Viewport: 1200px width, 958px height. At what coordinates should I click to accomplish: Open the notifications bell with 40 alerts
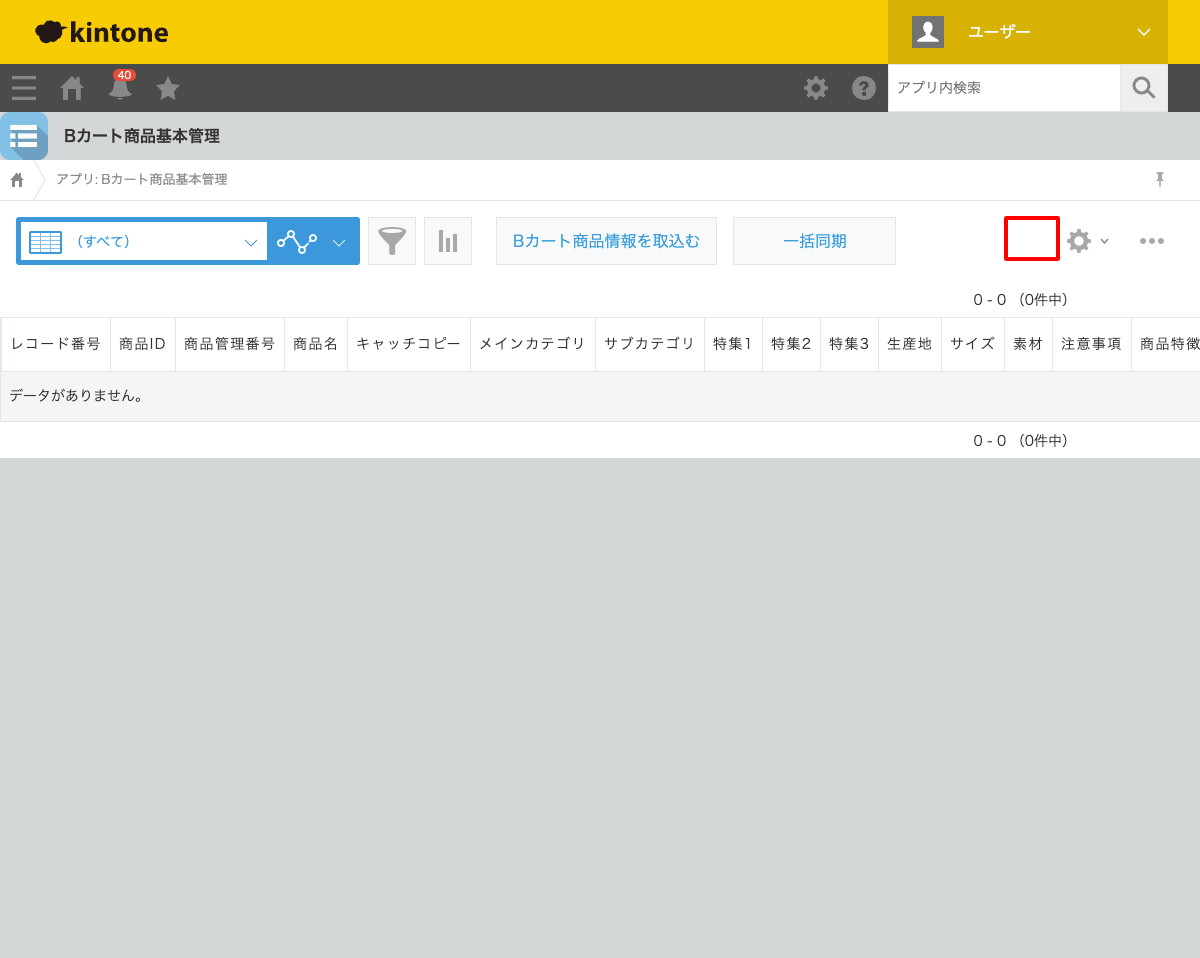point(119,88)
